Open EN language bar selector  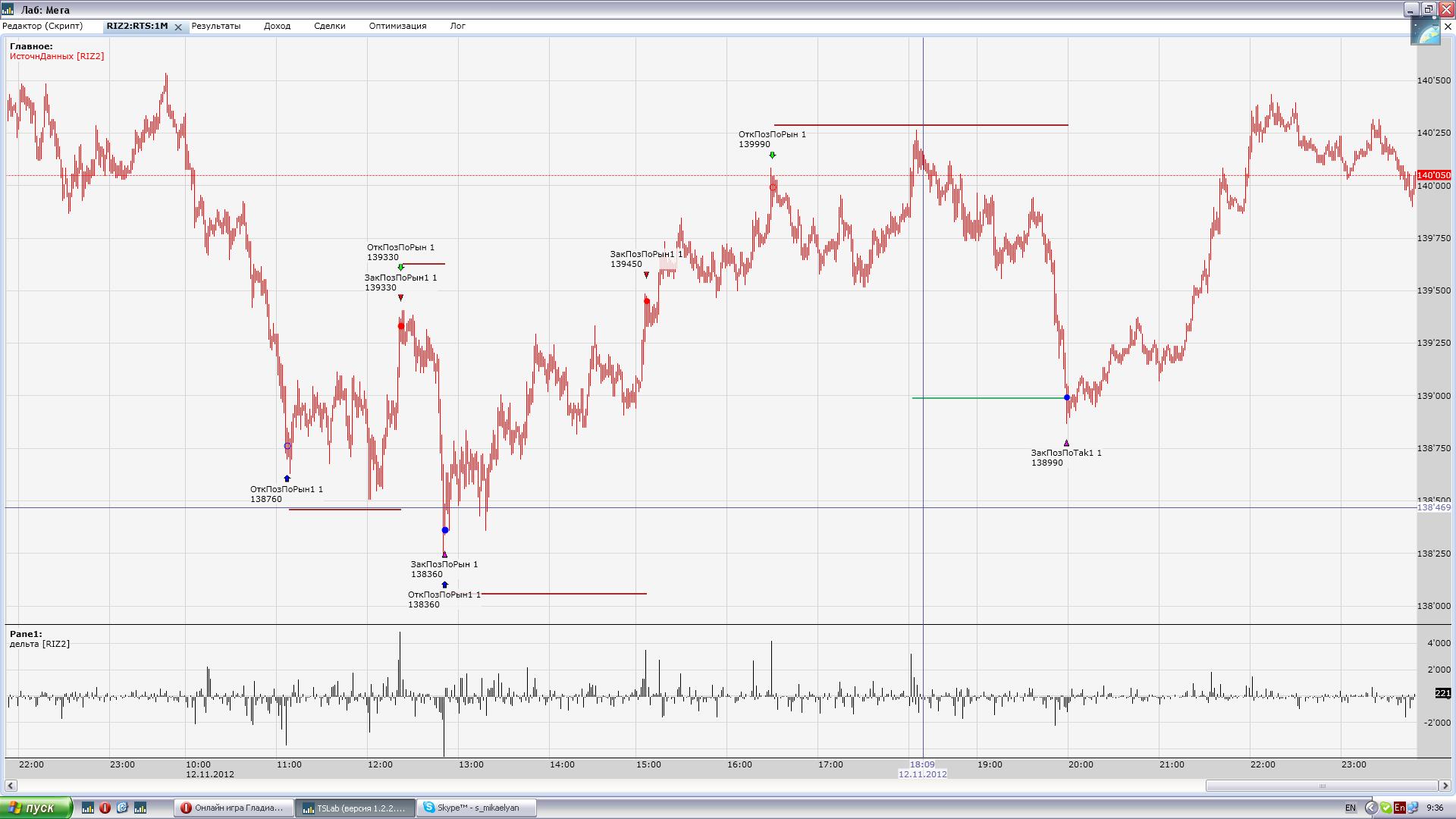[1350, 808]
